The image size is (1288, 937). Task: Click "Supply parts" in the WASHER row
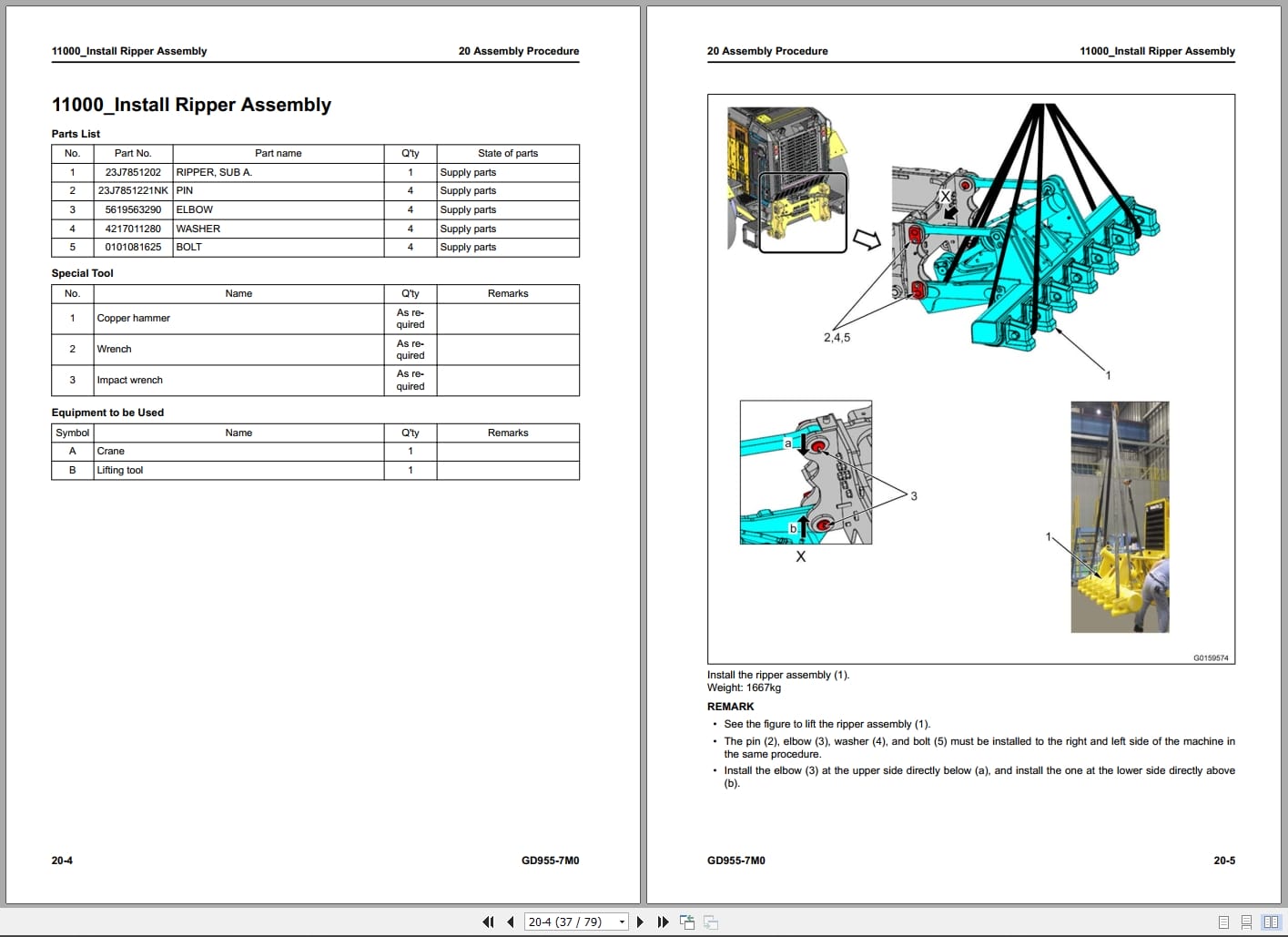(x=468, y=229)
